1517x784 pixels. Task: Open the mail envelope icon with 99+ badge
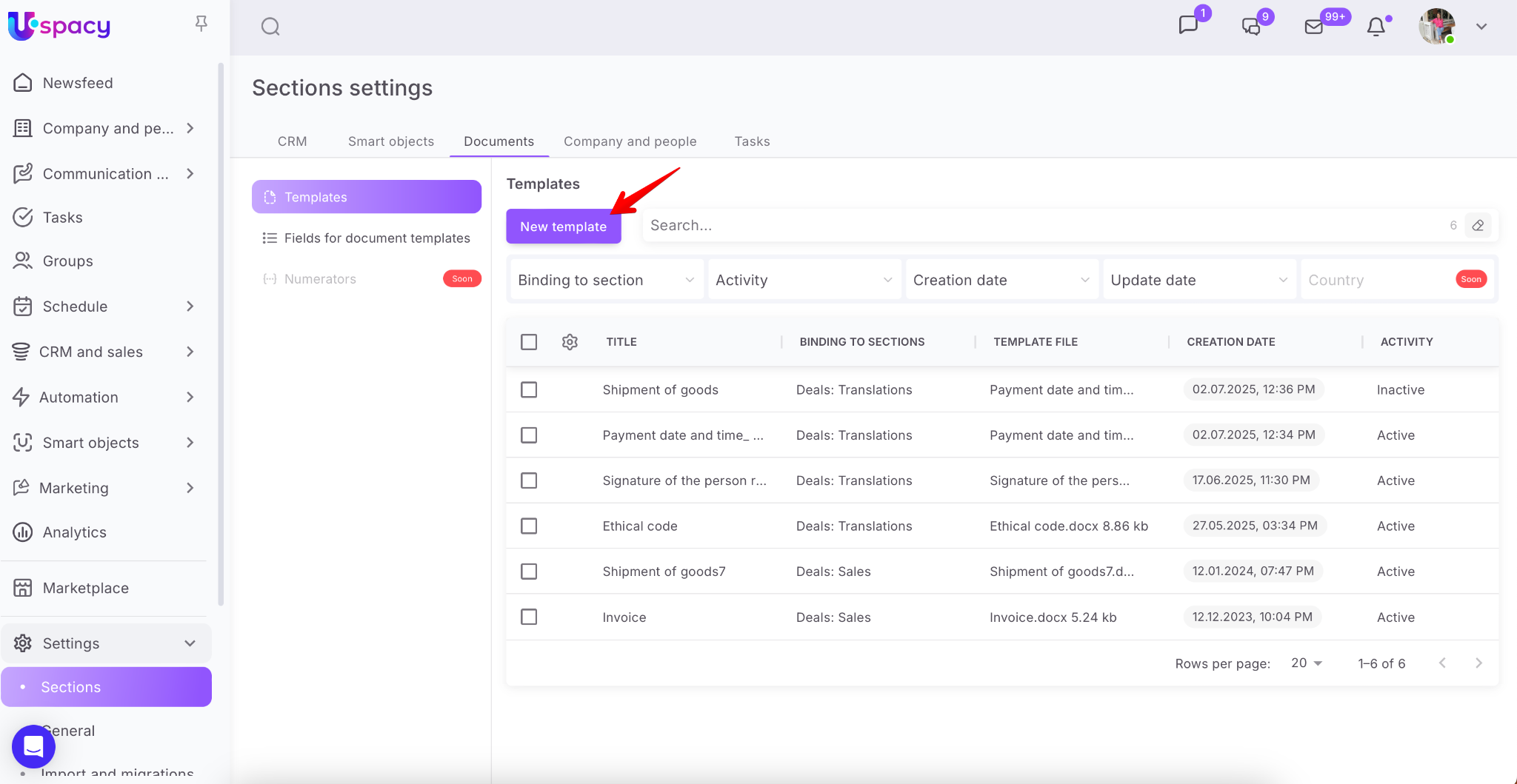coord(1313,27)
